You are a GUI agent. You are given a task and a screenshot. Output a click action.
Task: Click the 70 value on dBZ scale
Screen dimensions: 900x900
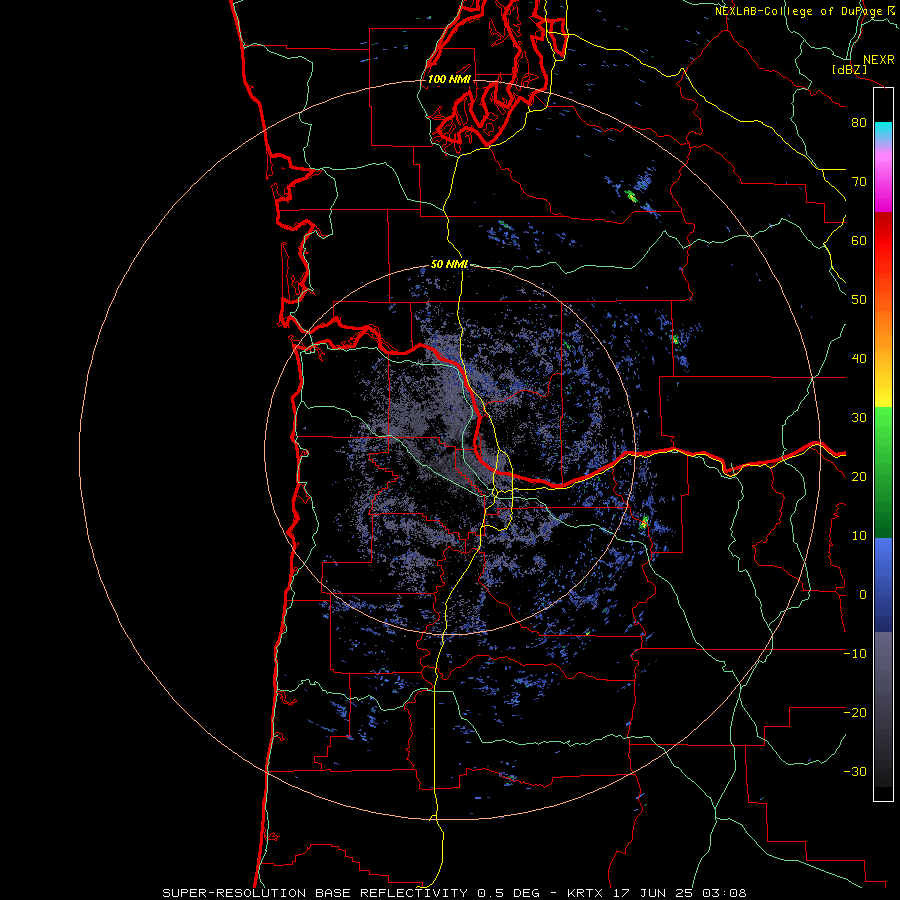[x=859, y=181]
